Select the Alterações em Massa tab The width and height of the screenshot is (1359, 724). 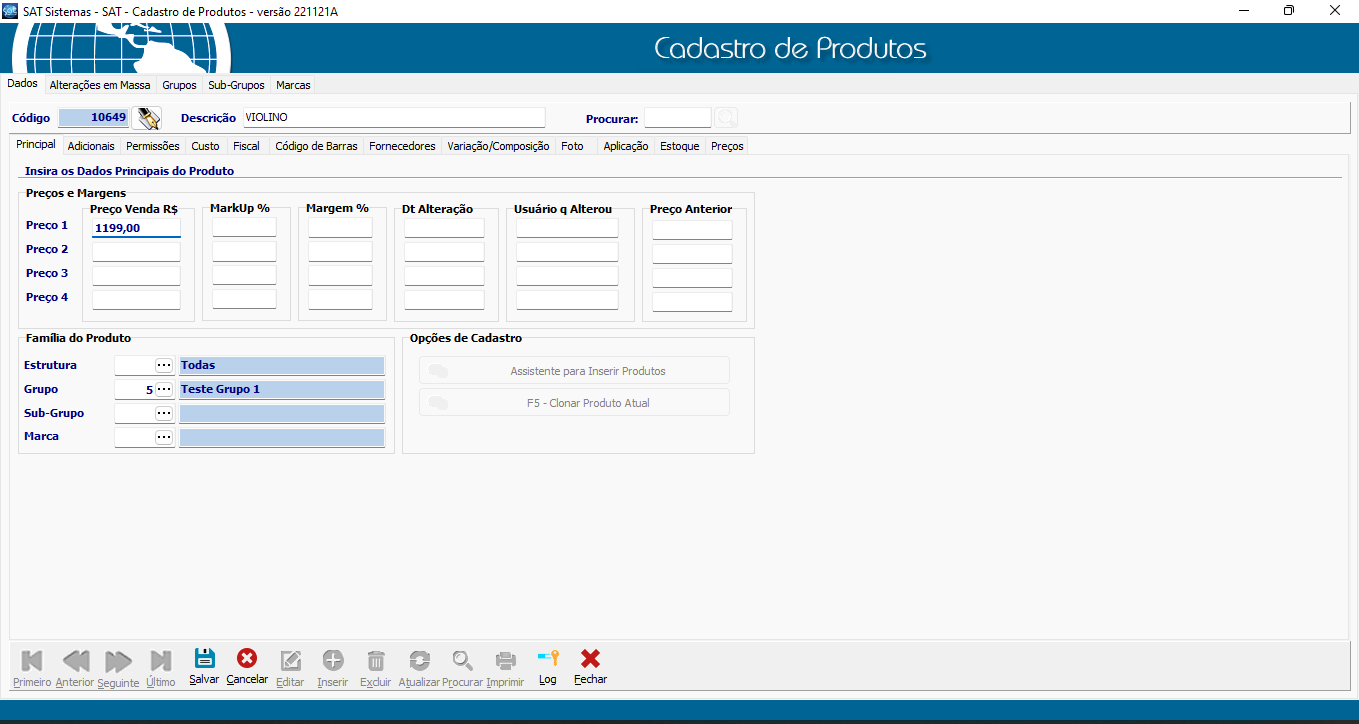(100, 85)
